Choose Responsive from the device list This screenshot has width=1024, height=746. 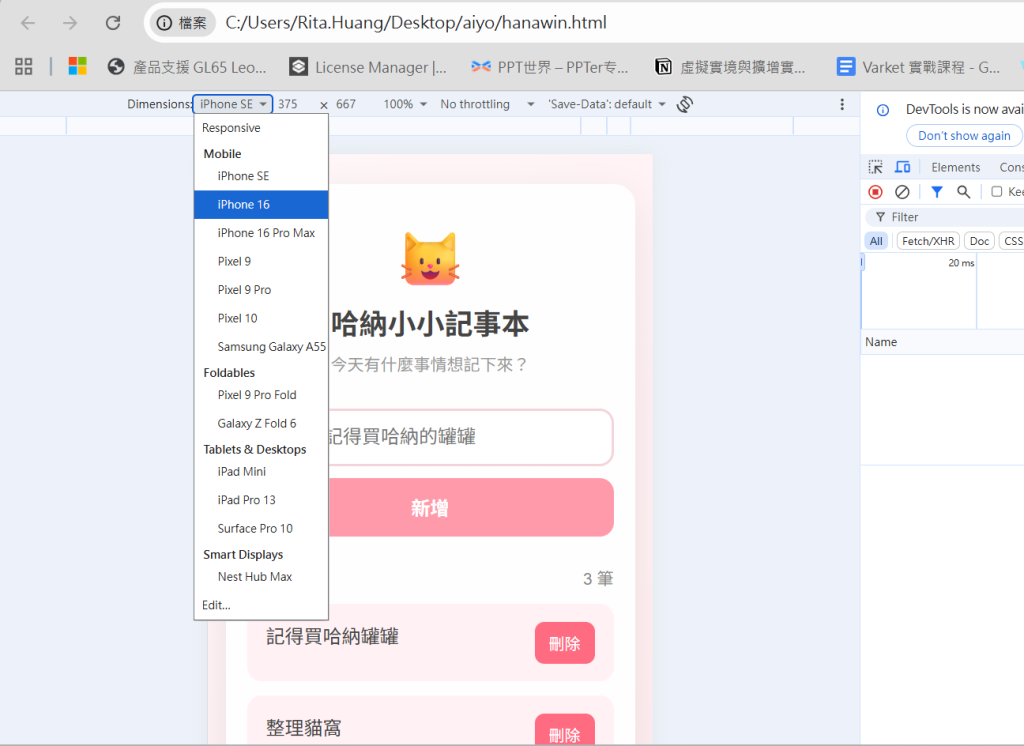pos(261,128)
